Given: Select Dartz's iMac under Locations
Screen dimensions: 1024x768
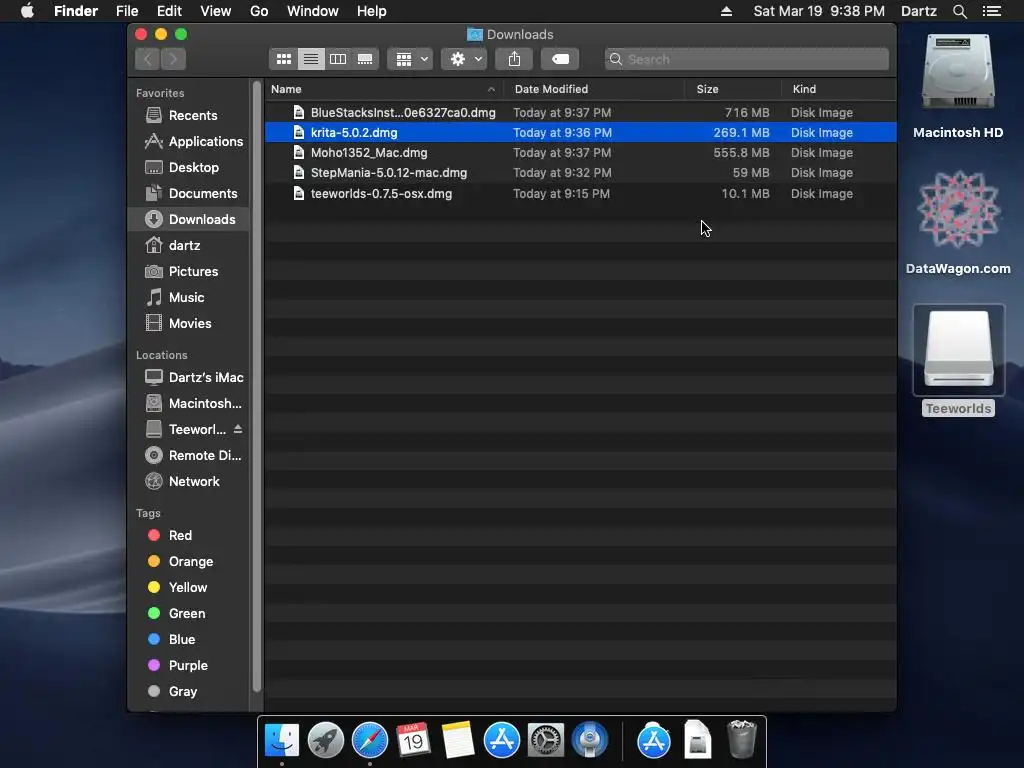Looking at the screenshot, I should (188, 377).
